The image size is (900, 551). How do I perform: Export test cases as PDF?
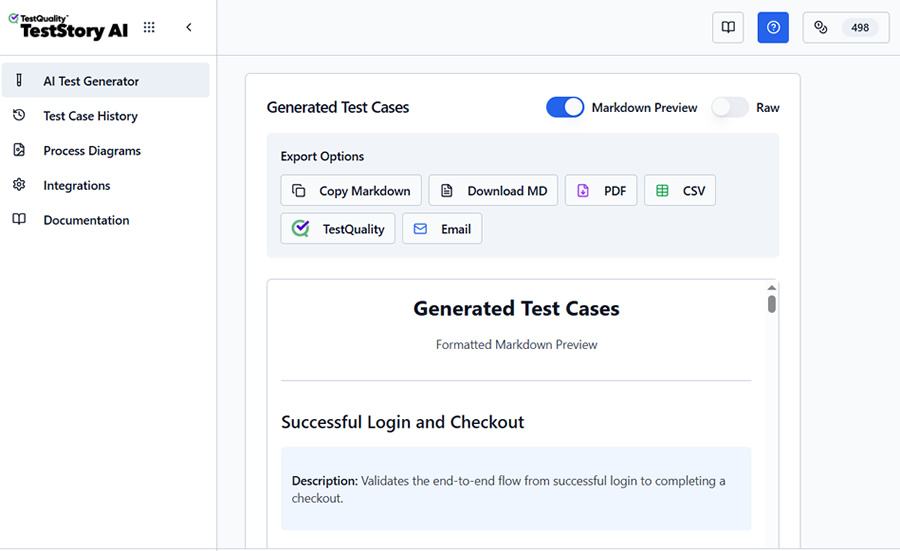pos(601,191)
